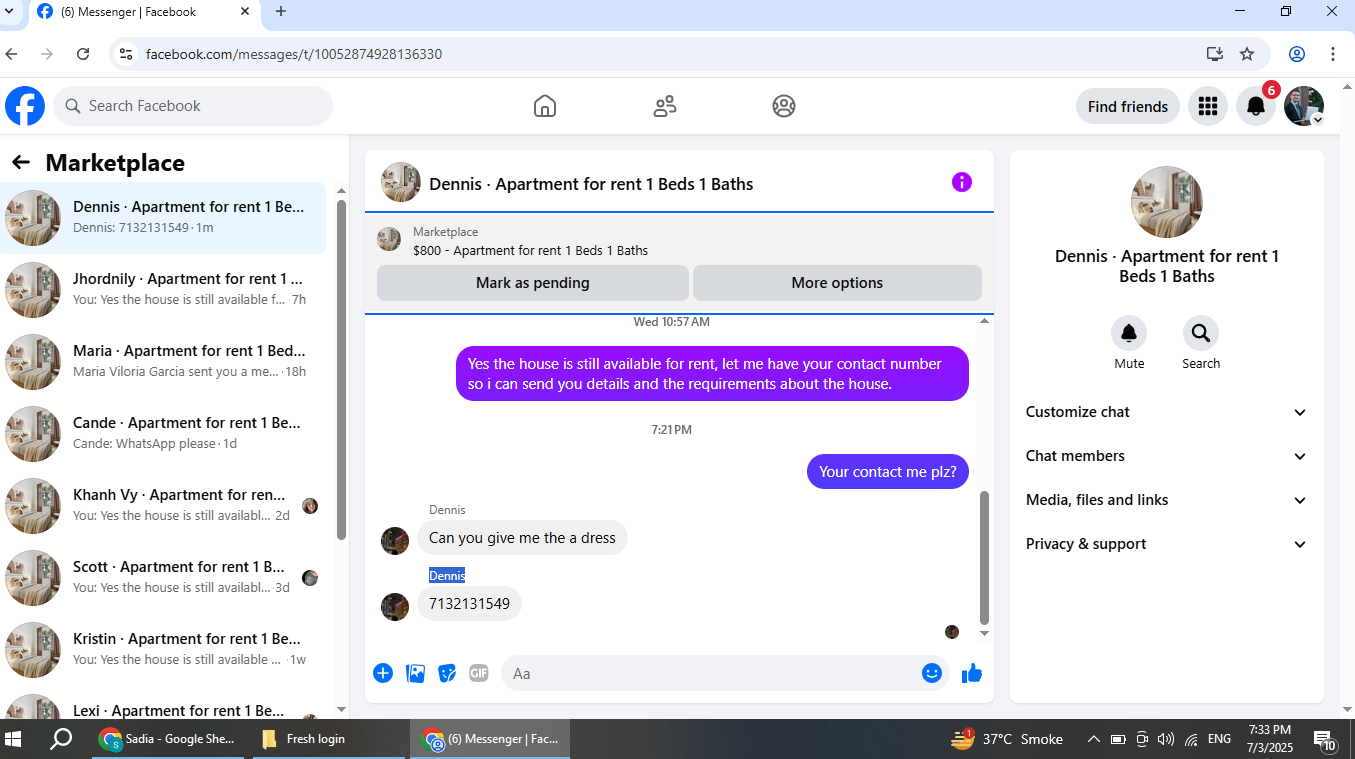Install app icon in the address bar
Viewport: 1355px width, 759px height.
(1215, 54)
